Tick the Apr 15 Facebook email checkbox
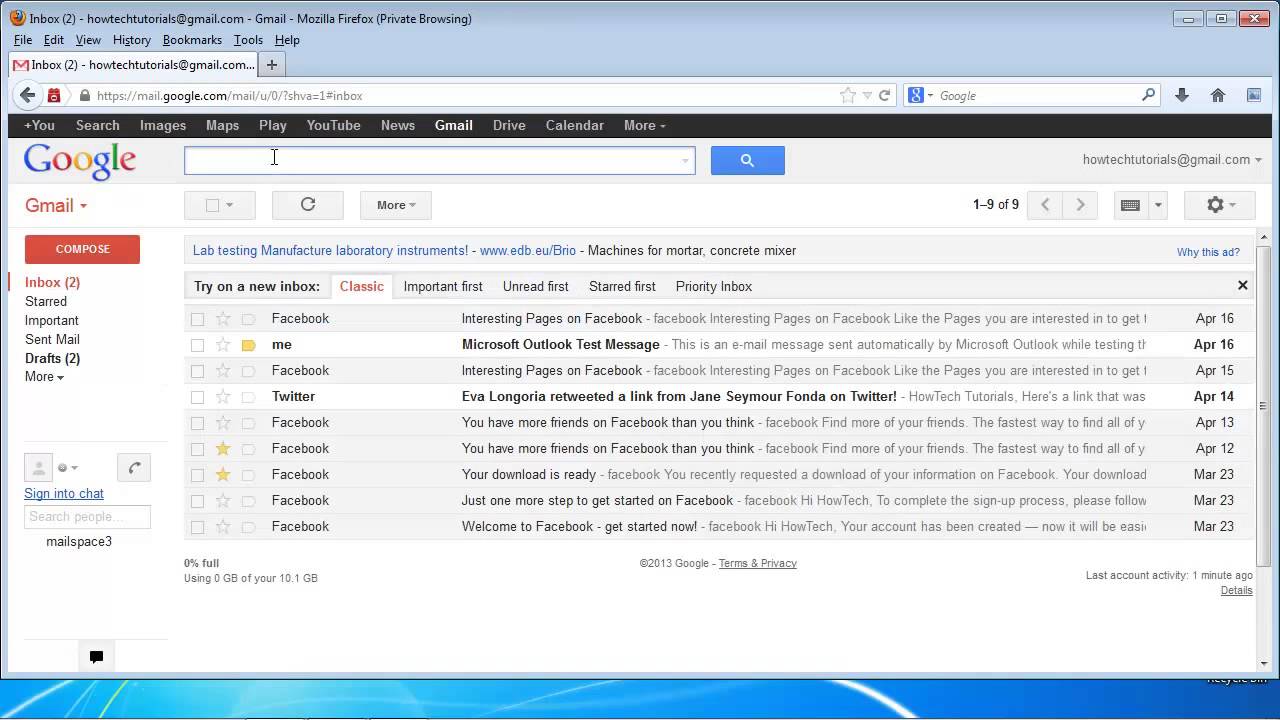The height and width of the screenshot is (720, 1280). (x=197, y=371)
